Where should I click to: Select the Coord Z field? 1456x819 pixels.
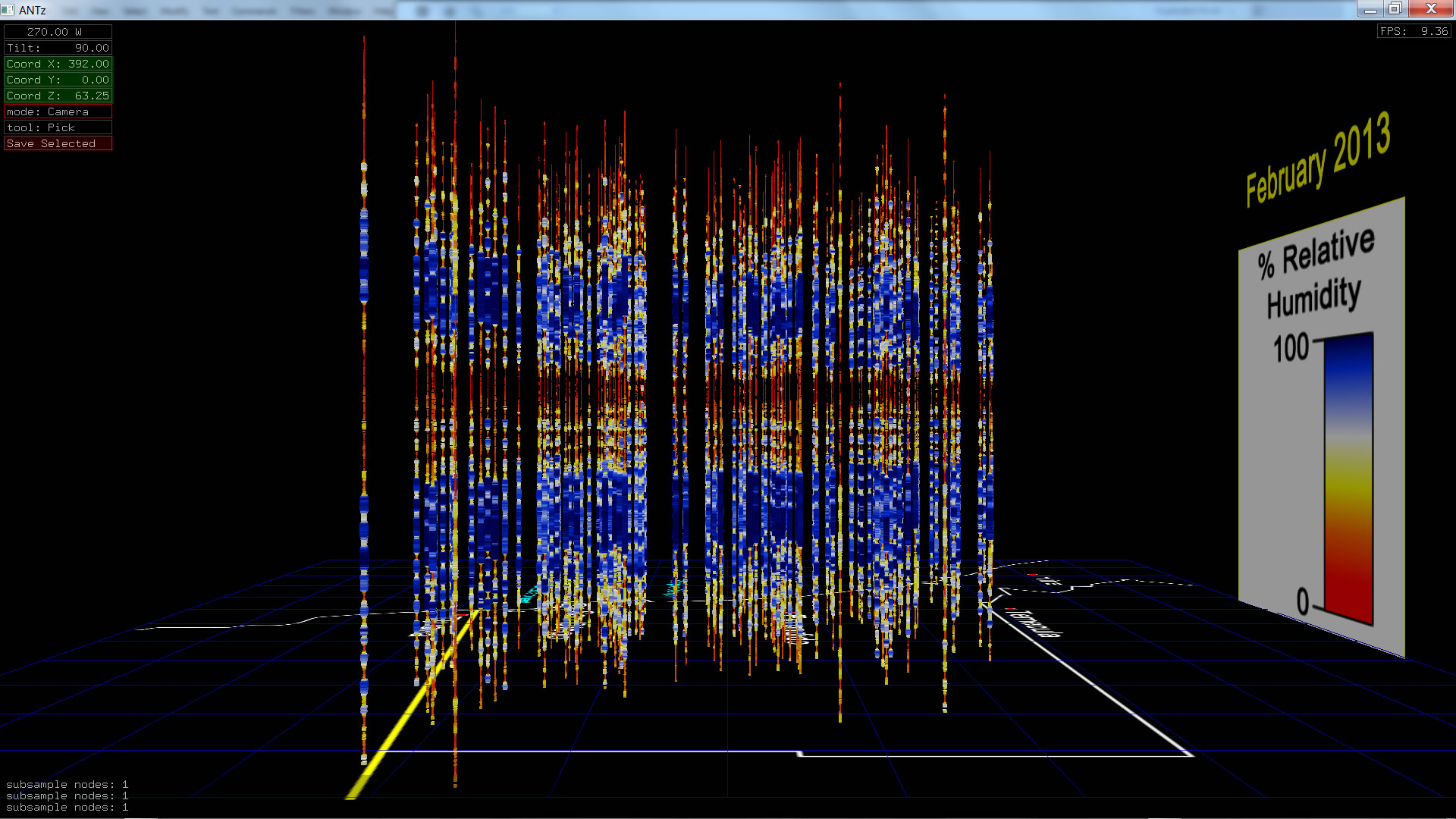pos(58,96)
